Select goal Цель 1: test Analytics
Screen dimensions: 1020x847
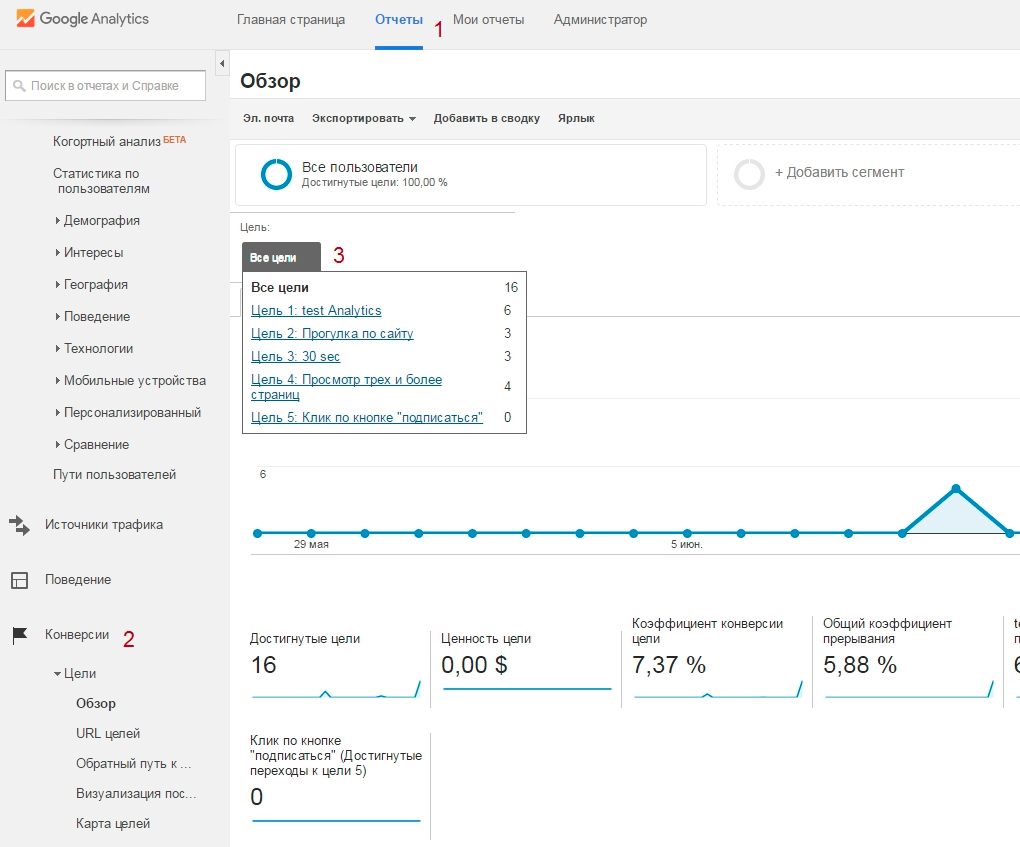click(x=316, y=311)
